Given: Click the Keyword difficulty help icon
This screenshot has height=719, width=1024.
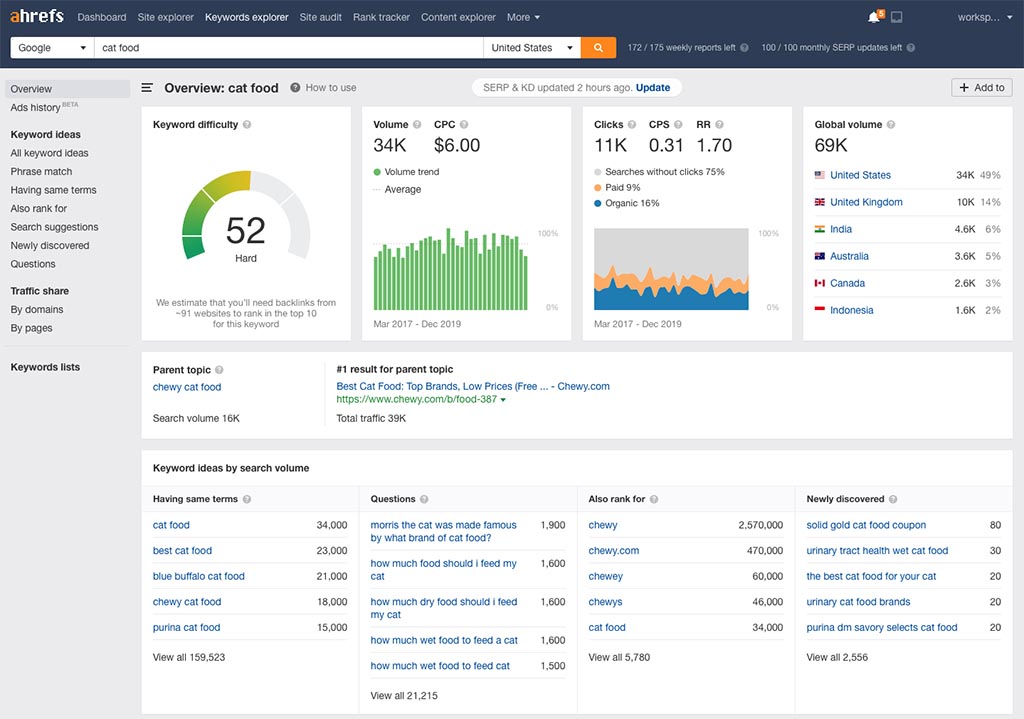Looking at the screenshot, I should point(247,125).
